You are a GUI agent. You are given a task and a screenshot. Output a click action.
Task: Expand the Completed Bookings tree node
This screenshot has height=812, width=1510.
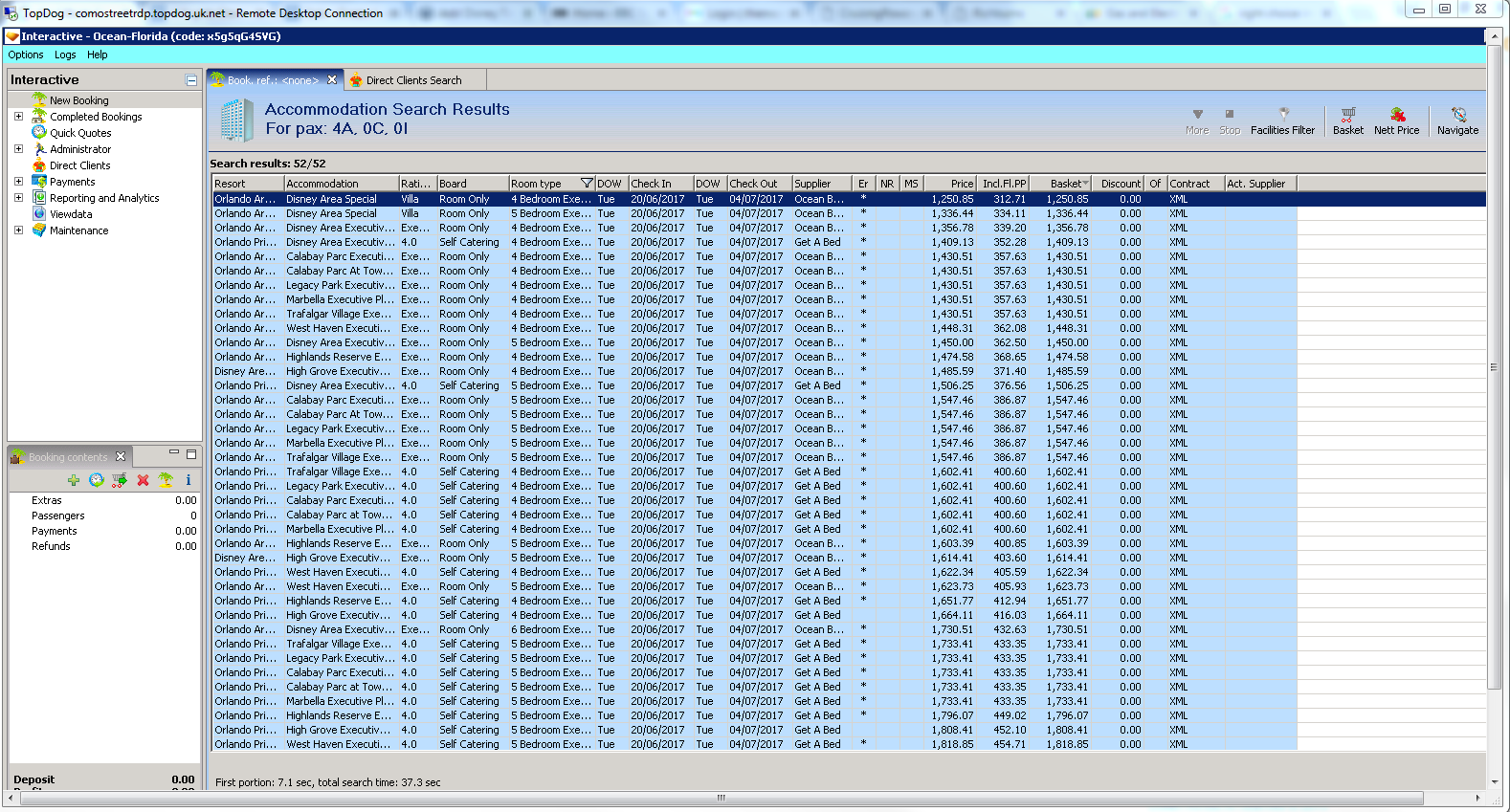pos(18,117)
